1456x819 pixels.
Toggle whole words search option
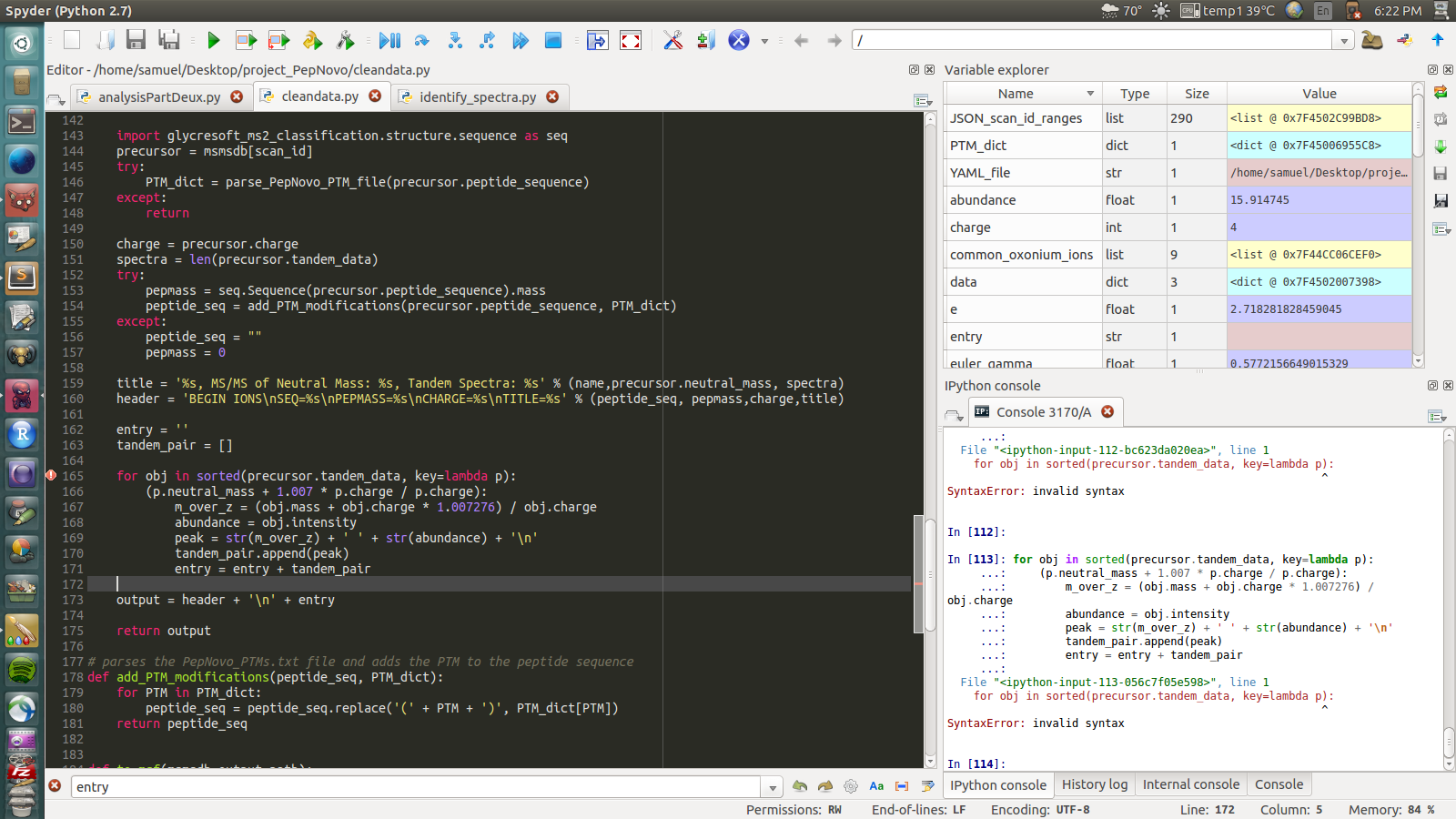(x=902, y=786)
